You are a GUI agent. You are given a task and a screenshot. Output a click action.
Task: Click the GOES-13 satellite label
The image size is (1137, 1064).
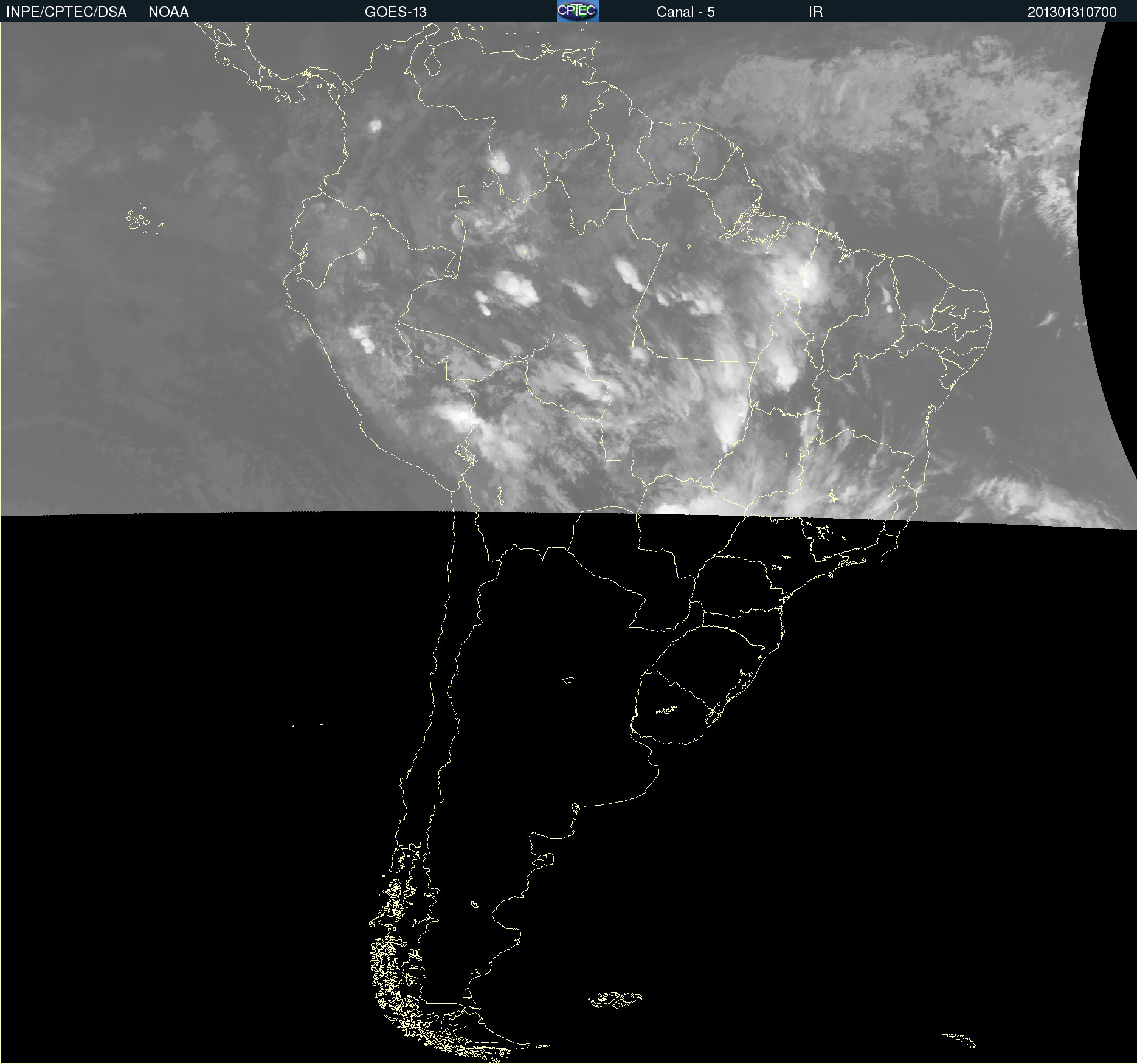(396, 12)
